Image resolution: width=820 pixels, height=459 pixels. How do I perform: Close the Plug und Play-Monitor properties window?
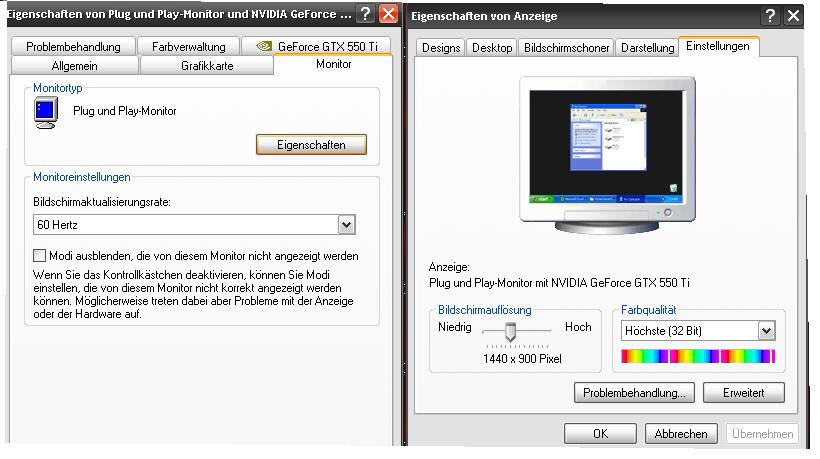[388, 14]
